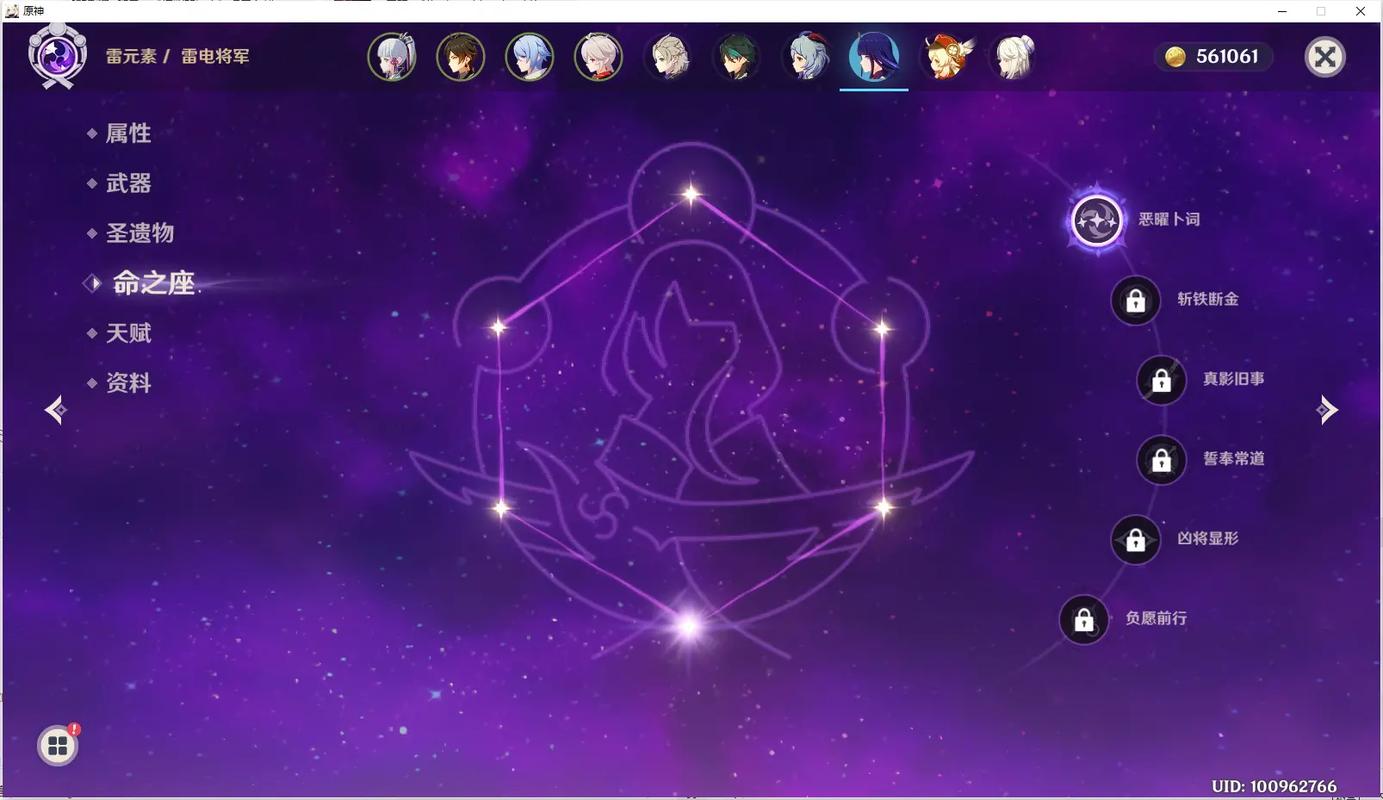This screenshot has width=1383, height=800.
Task: Click the large glowing bottom constellation star
Action: [688, 626]
